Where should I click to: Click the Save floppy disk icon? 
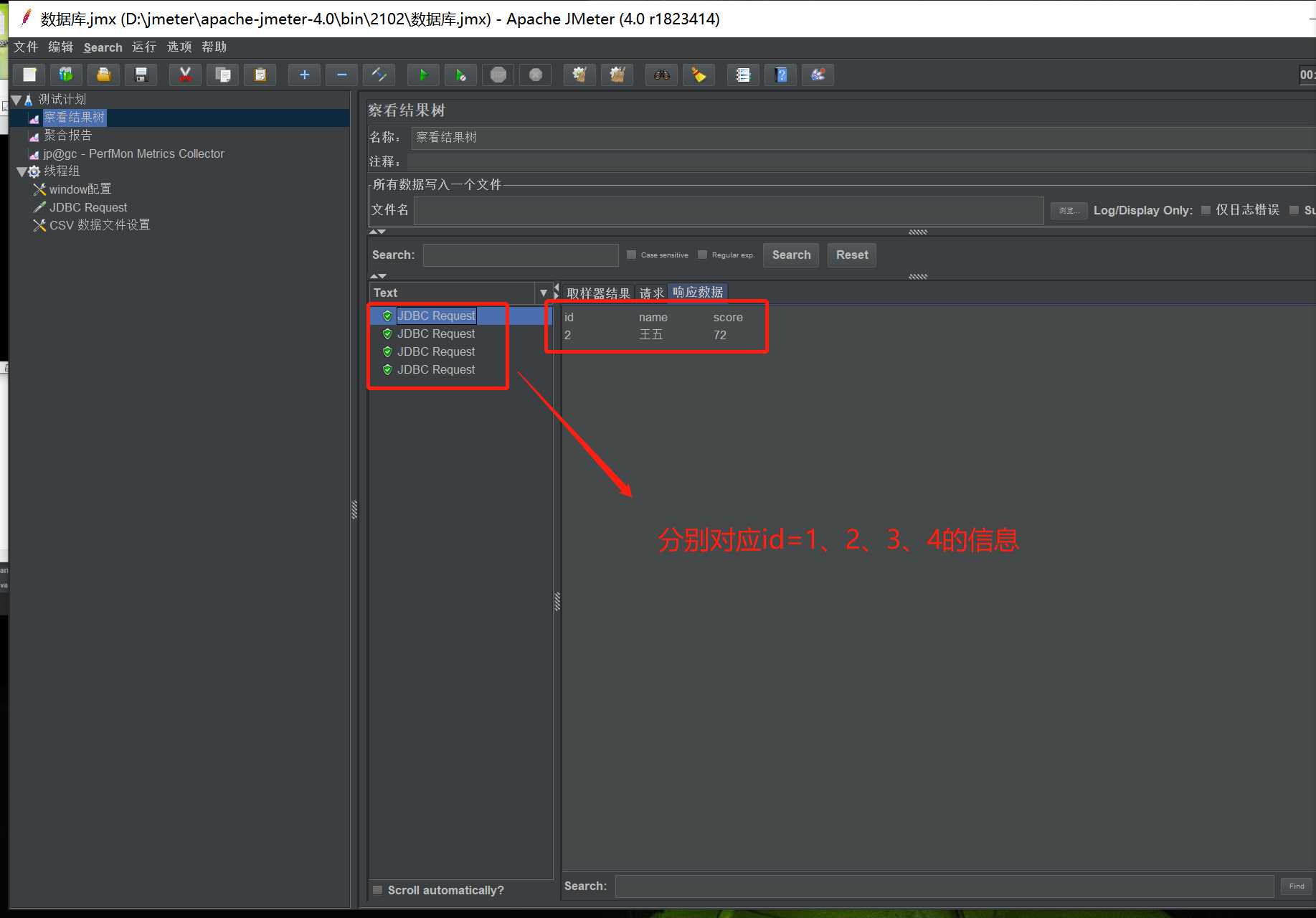(141, 75)
